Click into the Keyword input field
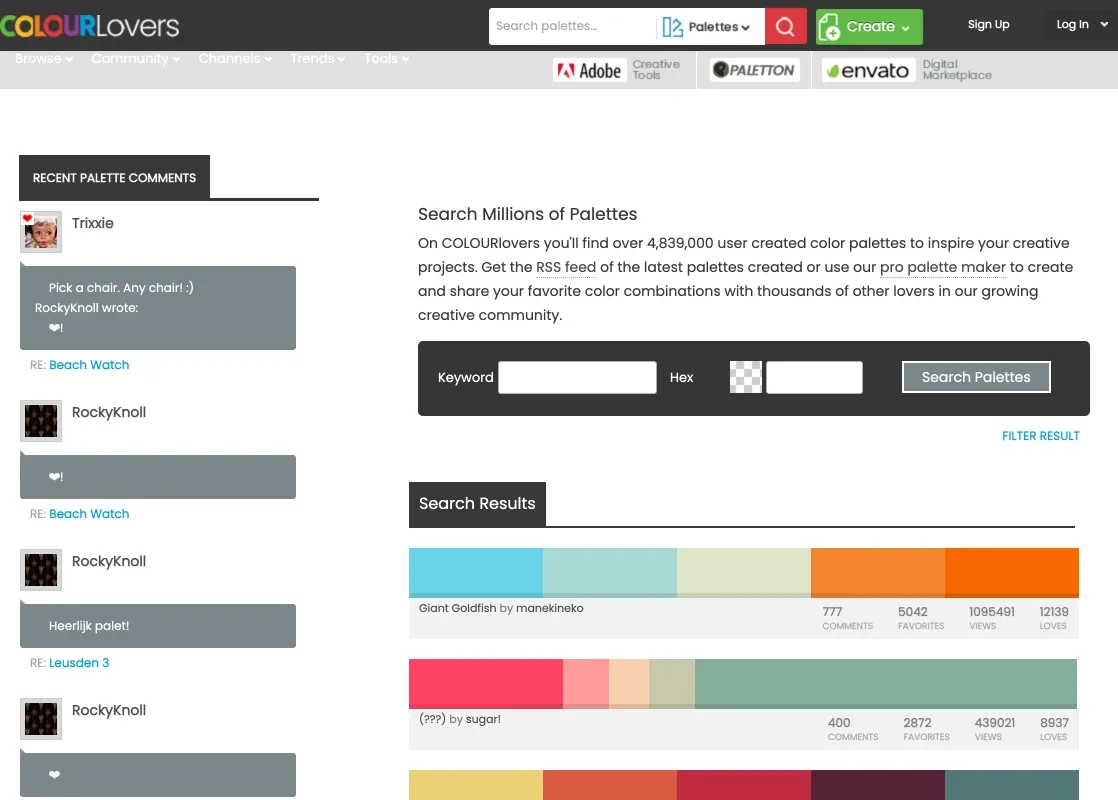 click(577, 377)
